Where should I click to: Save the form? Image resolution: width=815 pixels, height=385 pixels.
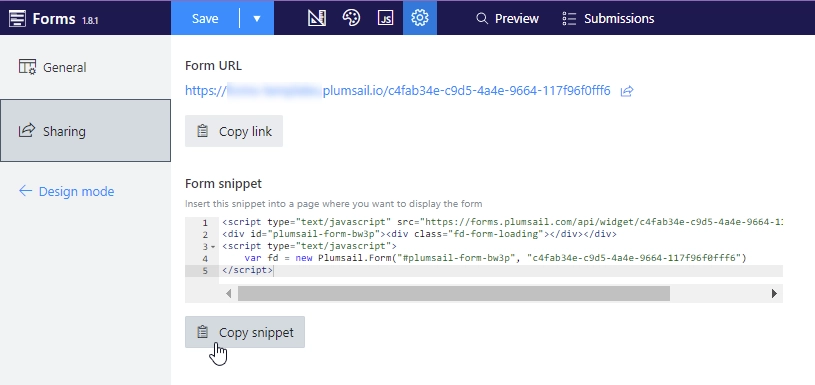[205, 18]
